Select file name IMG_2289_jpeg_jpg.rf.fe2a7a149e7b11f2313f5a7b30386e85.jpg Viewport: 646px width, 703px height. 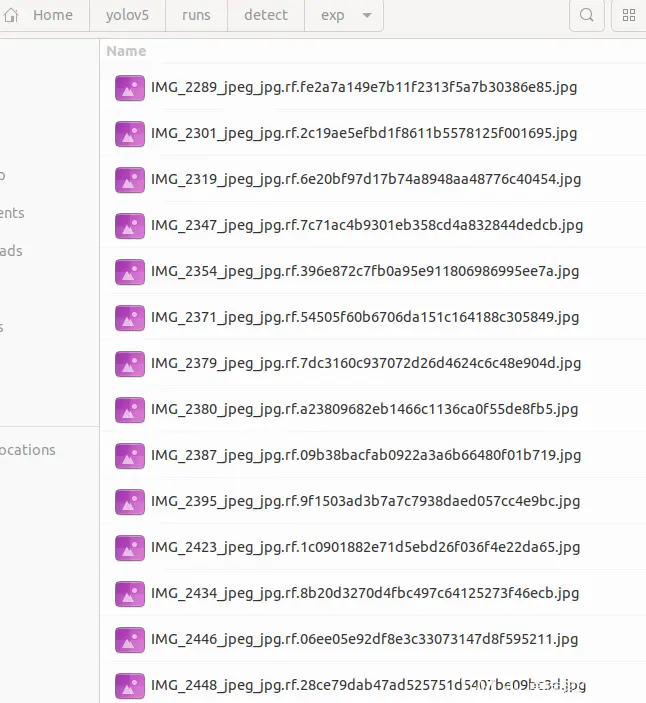pos(364,87)
